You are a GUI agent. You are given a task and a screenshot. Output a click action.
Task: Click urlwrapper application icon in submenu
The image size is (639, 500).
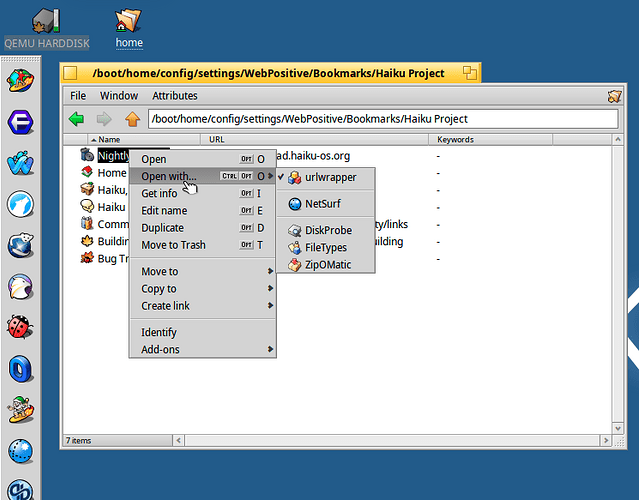(x=295, y=178)
